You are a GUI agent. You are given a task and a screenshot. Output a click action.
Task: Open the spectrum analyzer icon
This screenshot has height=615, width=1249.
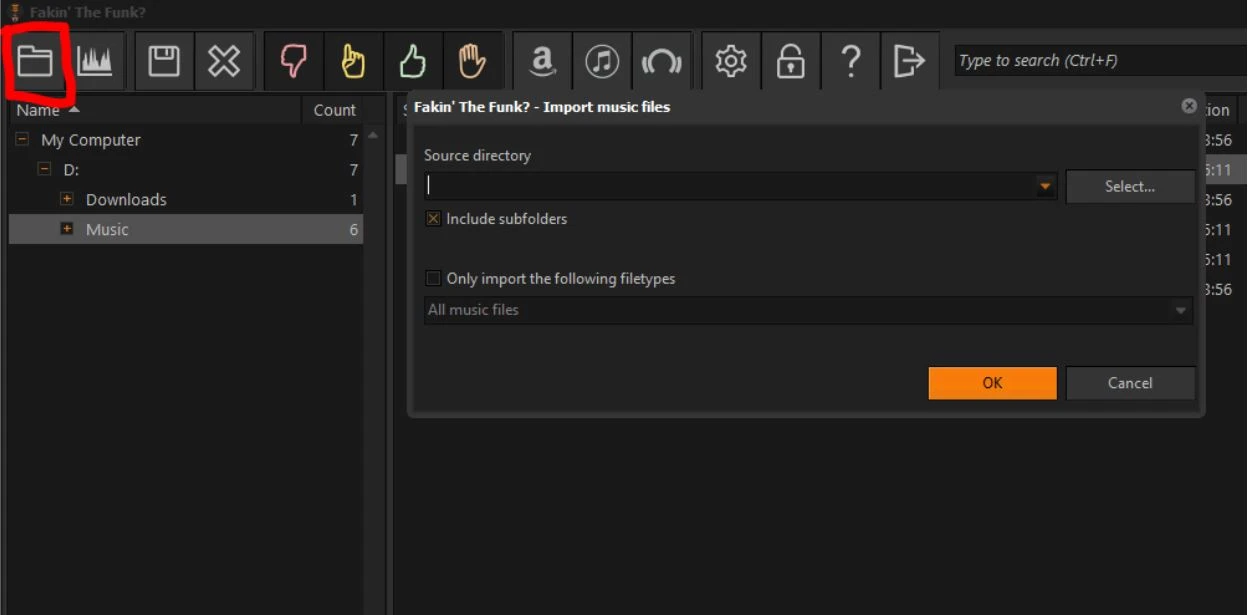click(95, 62)
